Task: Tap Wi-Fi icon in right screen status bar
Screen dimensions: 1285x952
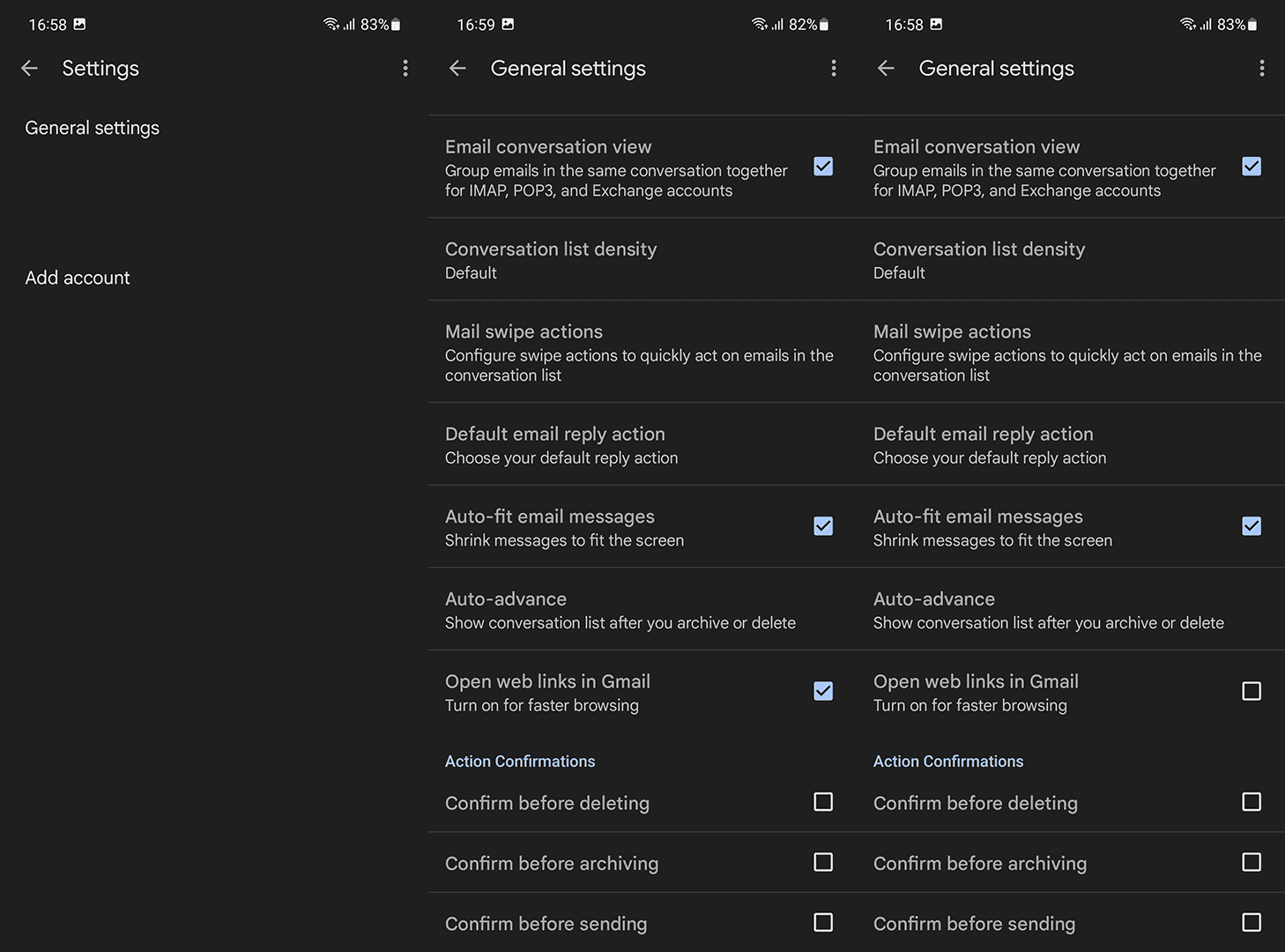Action: click(1188, 24)
